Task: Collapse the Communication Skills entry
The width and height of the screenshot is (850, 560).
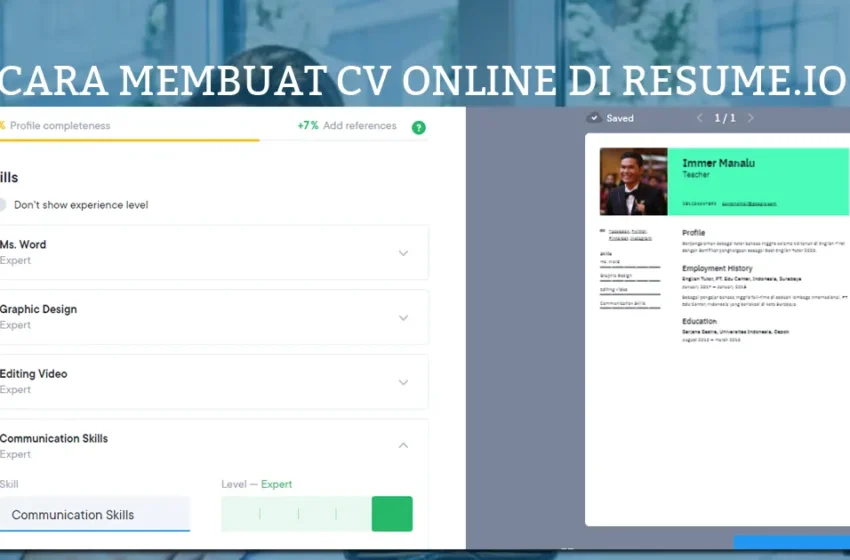Action: 403,446
